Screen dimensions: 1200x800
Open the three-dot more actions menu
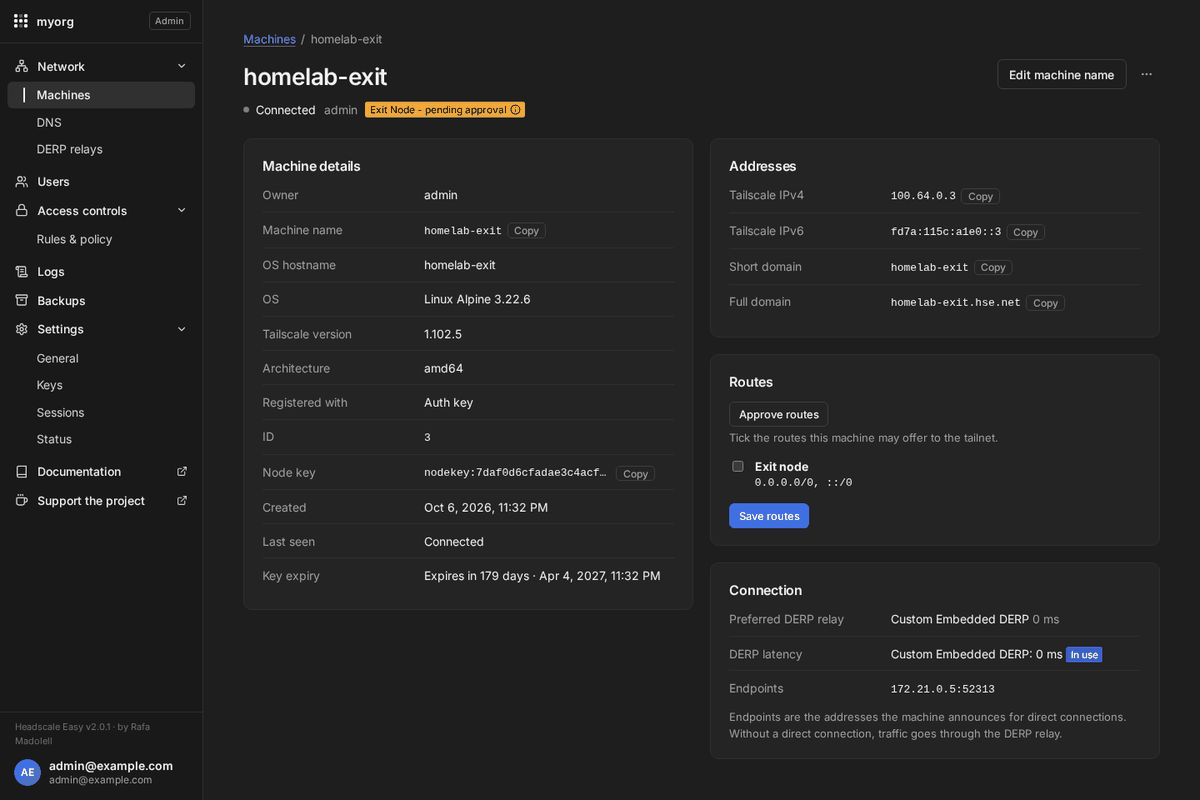(x=1146, y=74)
